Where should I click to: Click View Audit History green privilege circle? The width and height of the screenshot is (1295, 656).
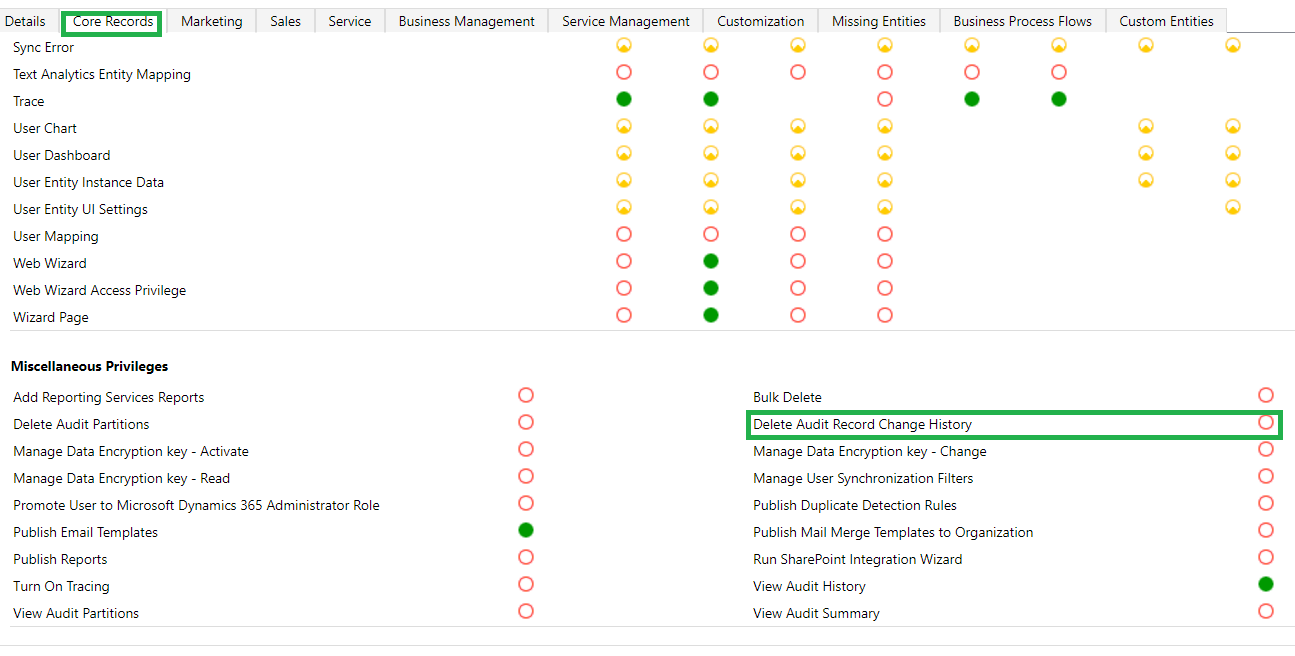point(1266,584)
